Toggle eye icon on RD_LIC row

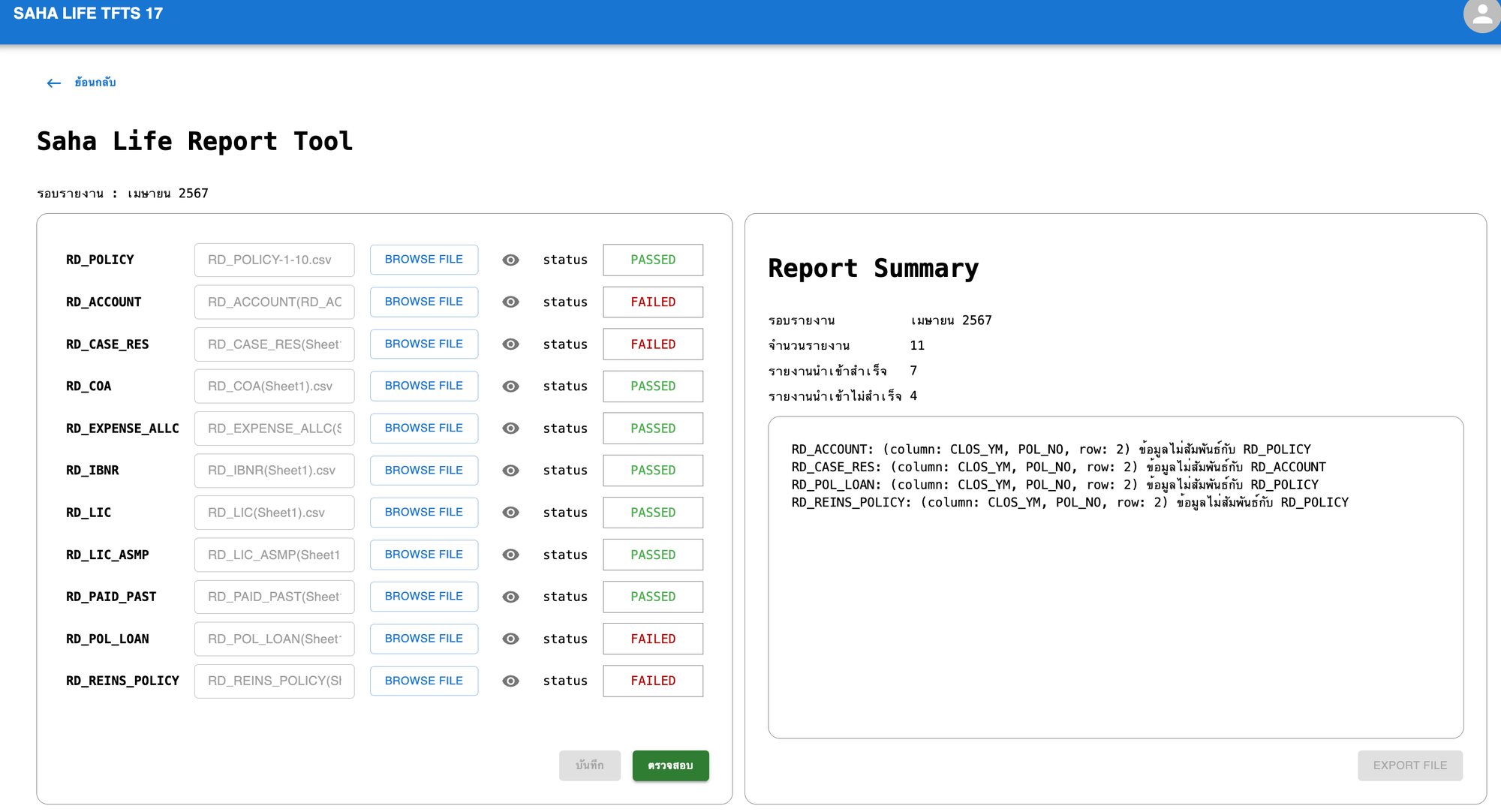[x=510, y=513]
